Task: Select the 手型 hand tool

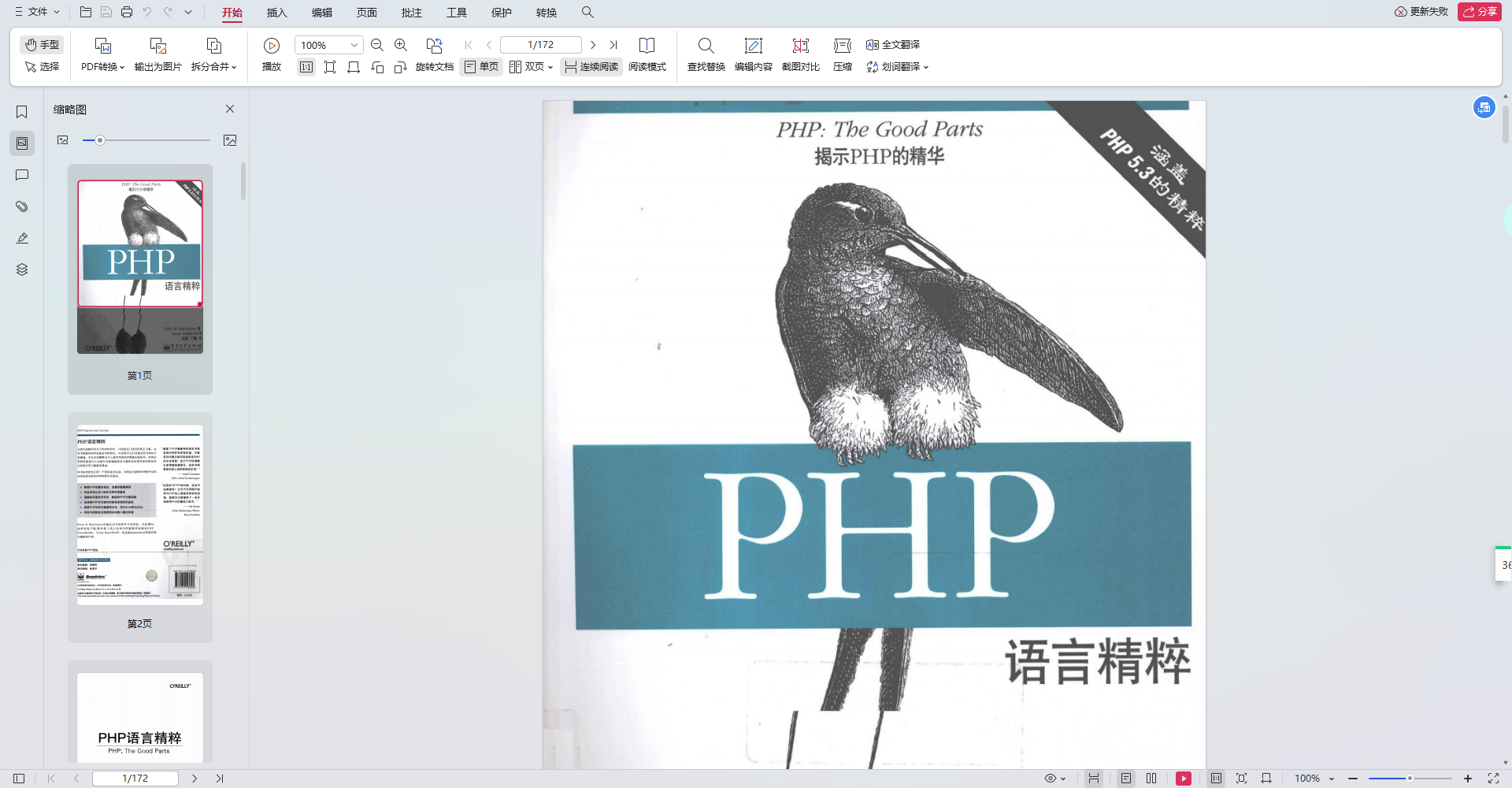Action: (42, 45)
